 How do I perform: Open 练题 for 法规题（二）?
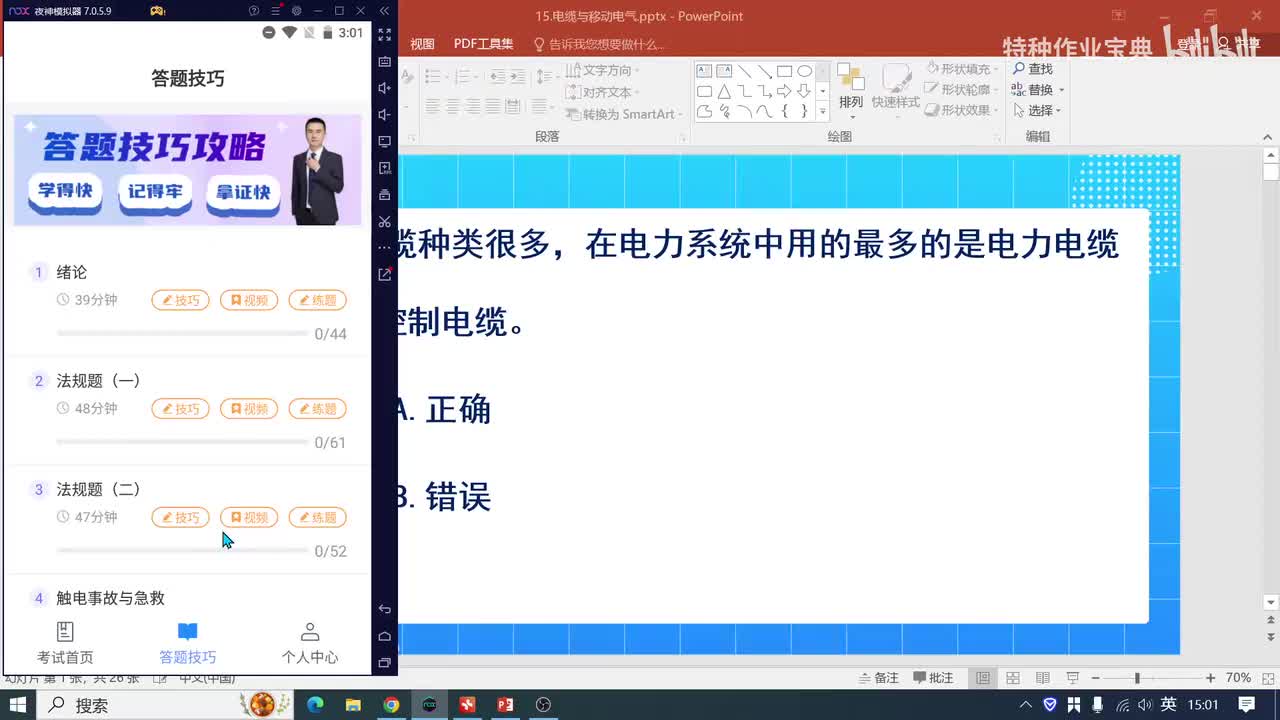[317, 517]
